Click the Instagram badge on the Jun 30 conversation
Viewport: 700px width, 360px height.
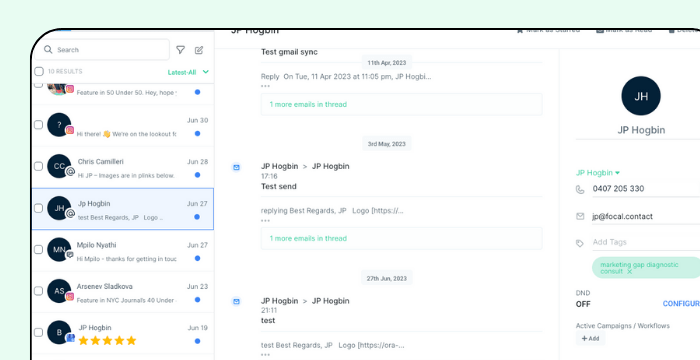click(x=70, y=130)
